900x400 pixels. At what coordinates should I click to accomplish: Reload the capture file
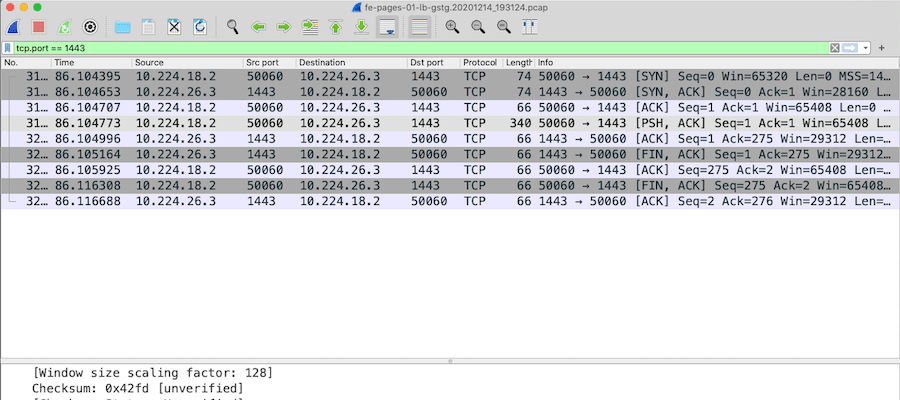point(200,27)
